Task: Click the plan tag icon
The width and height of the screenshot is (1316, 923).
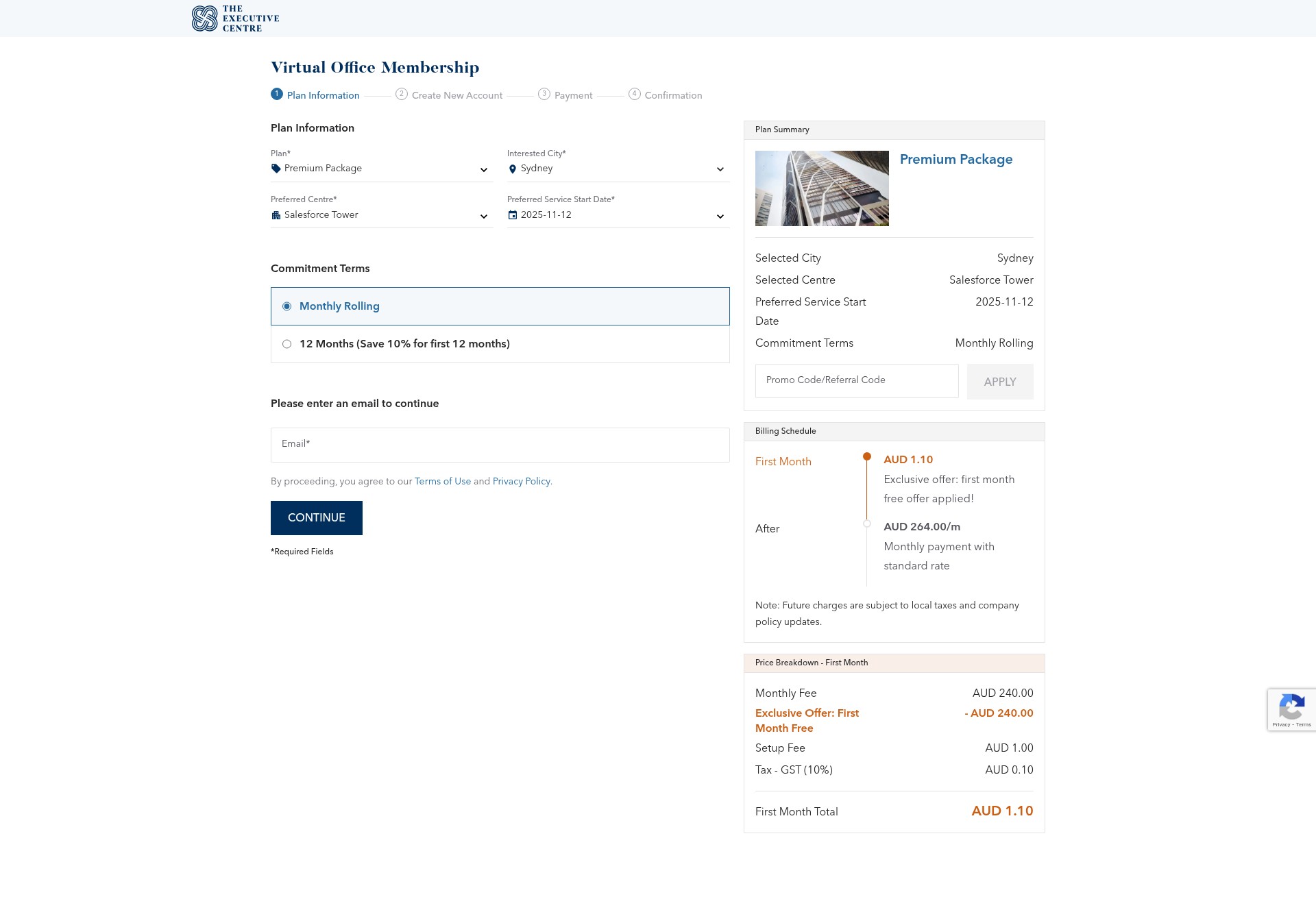Action: (276, 169)
